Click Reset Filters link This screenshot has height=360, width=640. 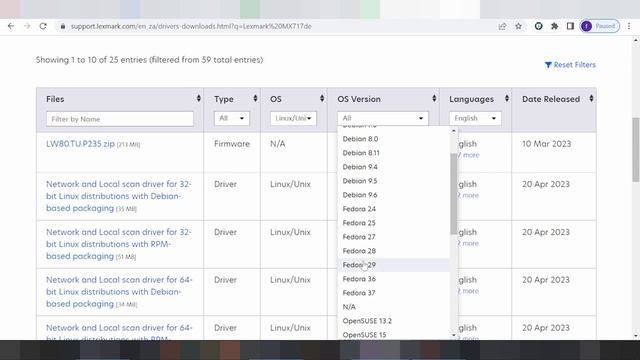click(x=570, y=64)
